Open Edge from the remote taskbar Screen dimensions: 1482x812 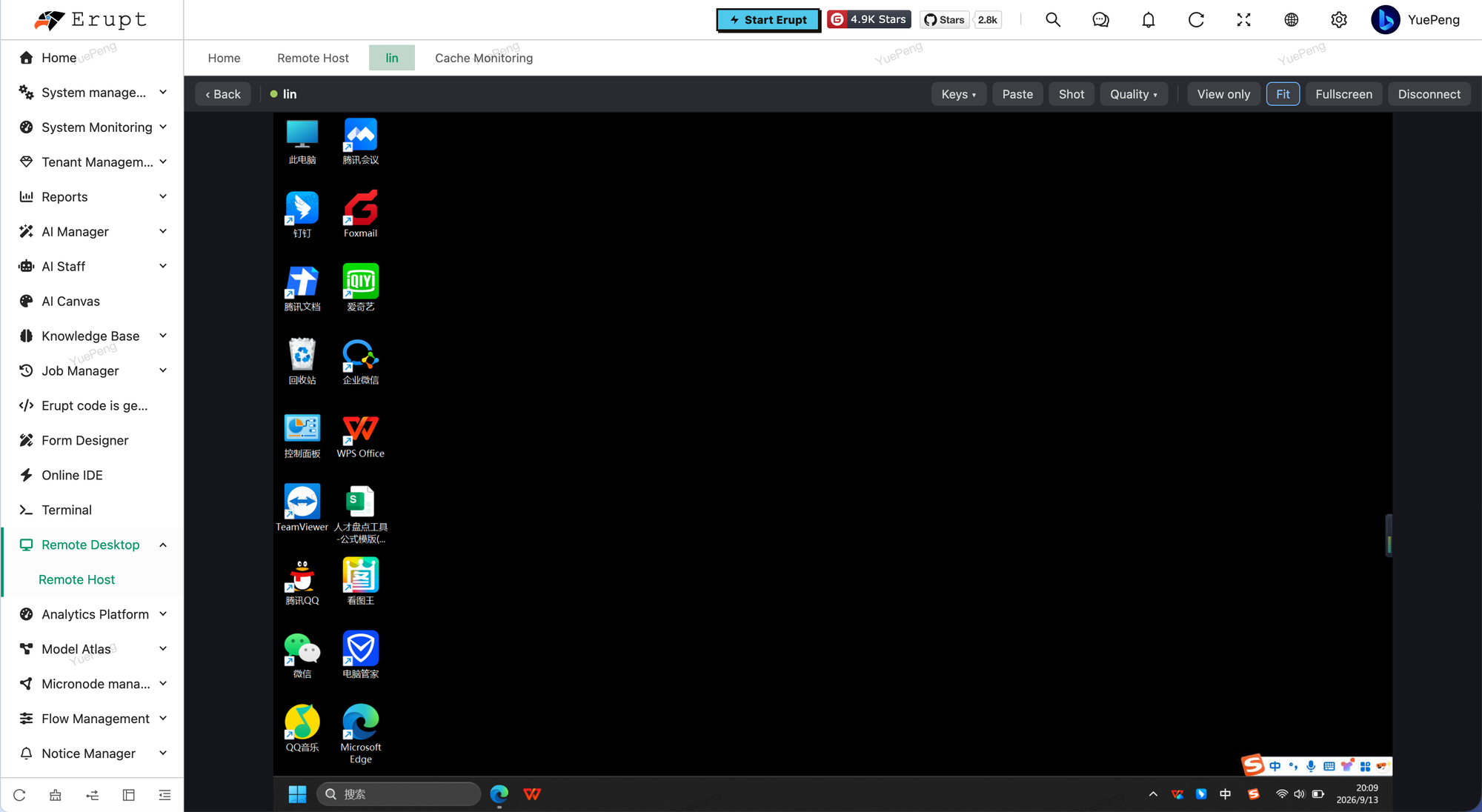coord(499,794)
